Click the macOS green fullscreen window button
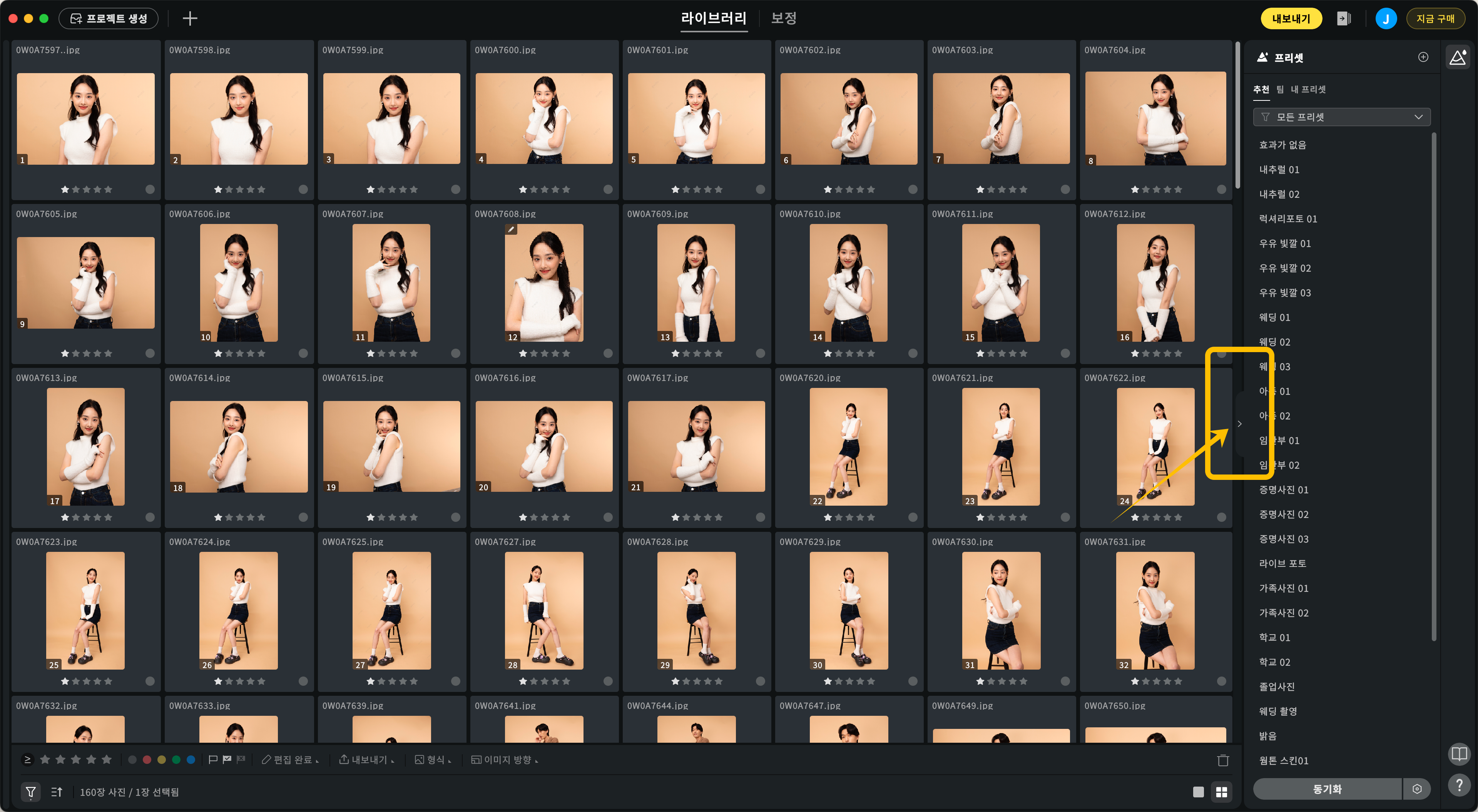The image size is (1478, 812). coord(43,18)
